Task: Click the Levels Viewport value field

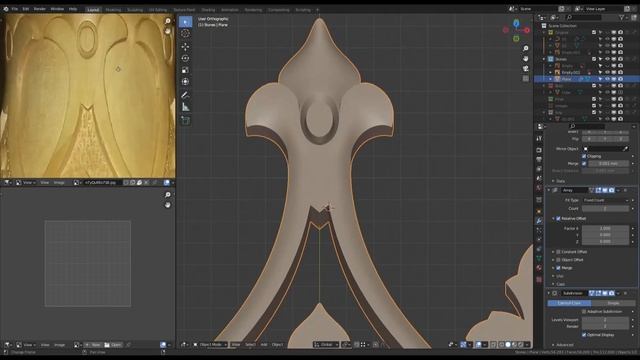Action: pyautogui.click(x=605, y=320)
